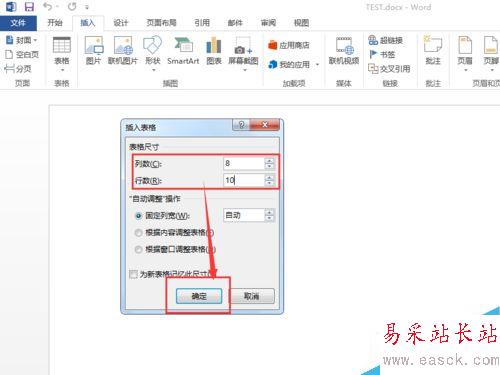Decrease the 列数 column count

269,166
